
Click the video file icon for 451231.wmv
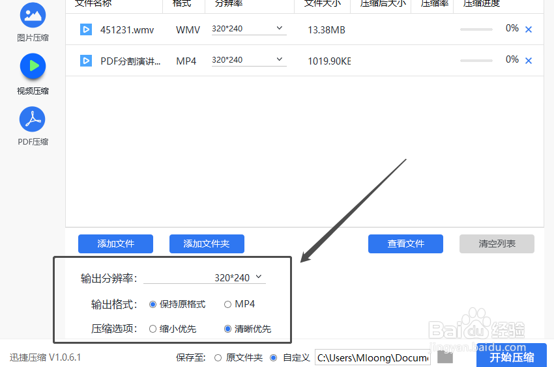coord(86,30)
